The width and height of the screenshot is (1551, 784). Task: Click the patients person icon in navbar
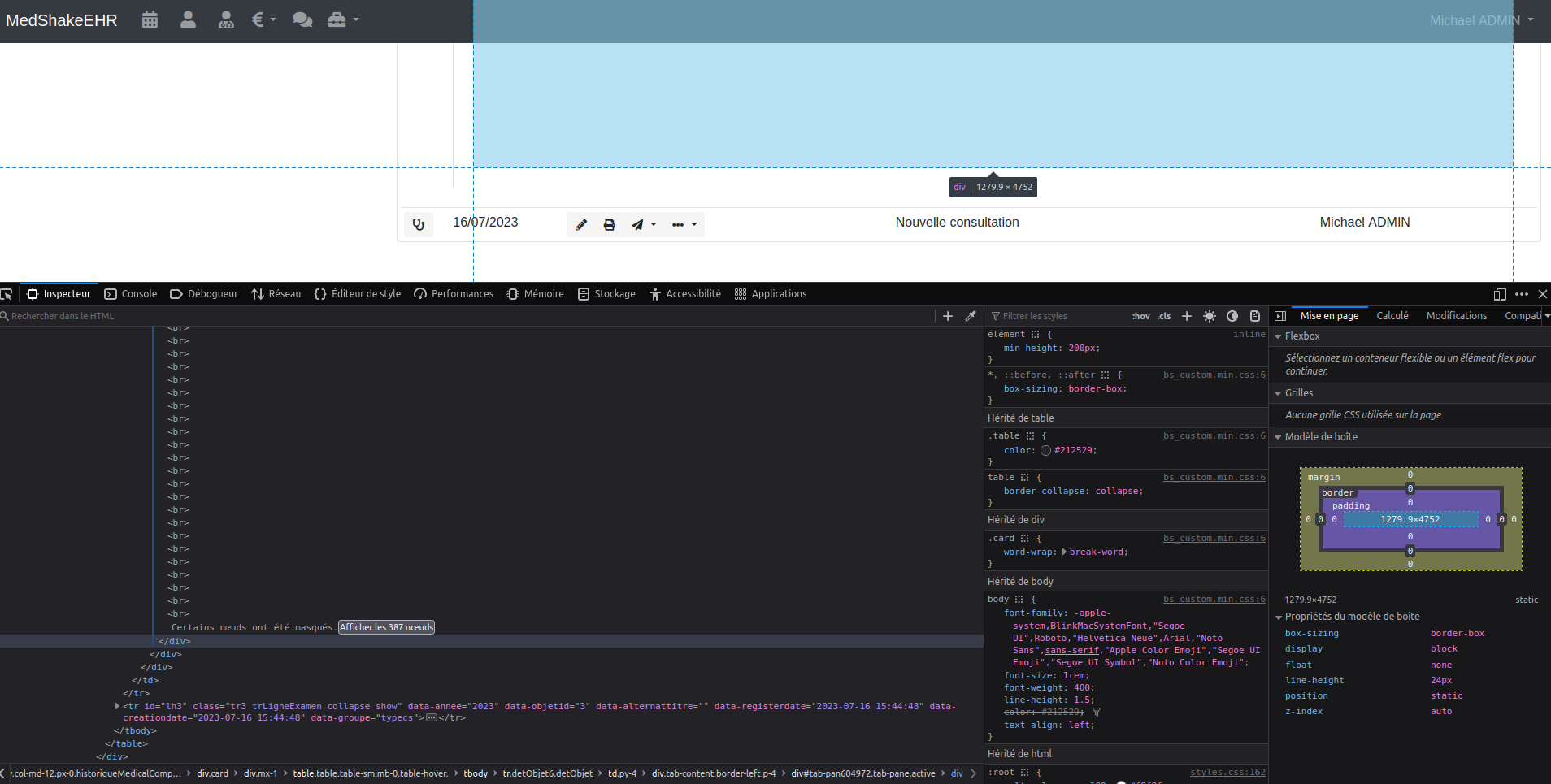[x=188, y=20]
